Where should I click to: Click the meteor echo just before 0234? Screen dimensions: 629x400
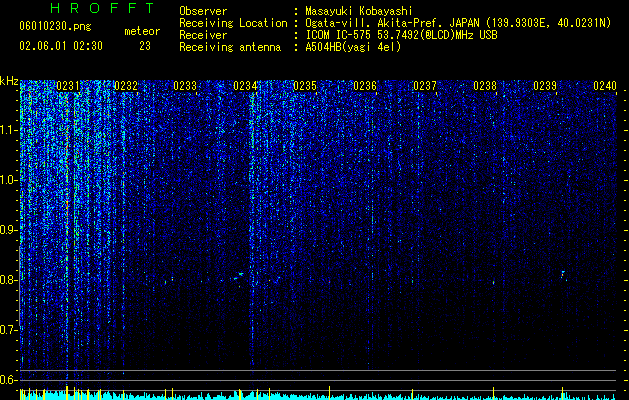click(x=239, y=276)
